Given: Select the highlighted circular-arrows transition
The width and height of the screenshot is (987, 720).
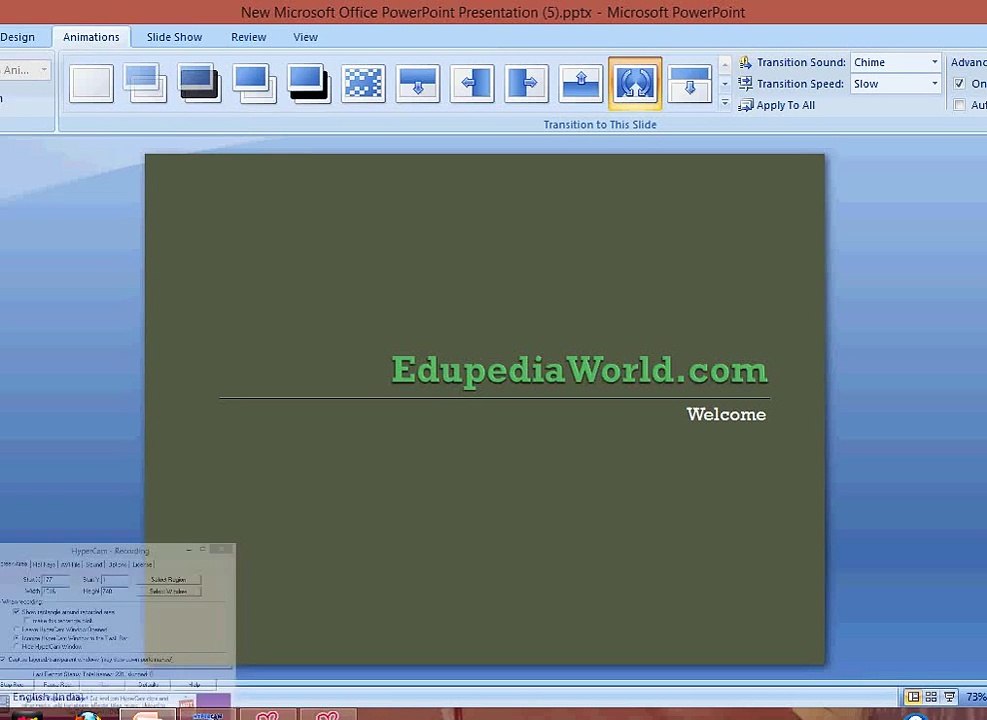Looking at the screenshot, I should pos(635,82).
